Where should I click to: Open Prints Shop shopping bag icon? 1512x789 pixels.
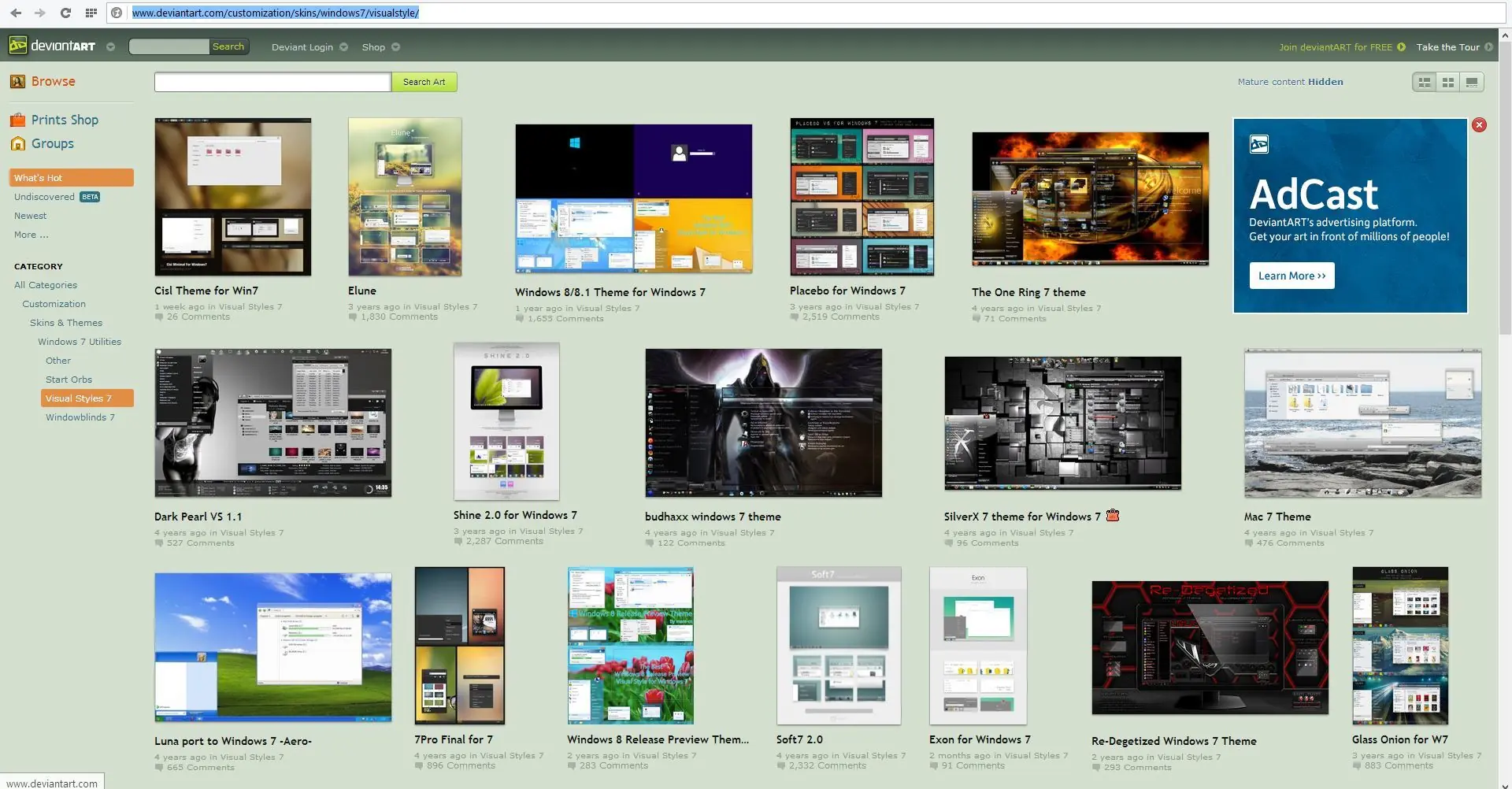point(17,120)
